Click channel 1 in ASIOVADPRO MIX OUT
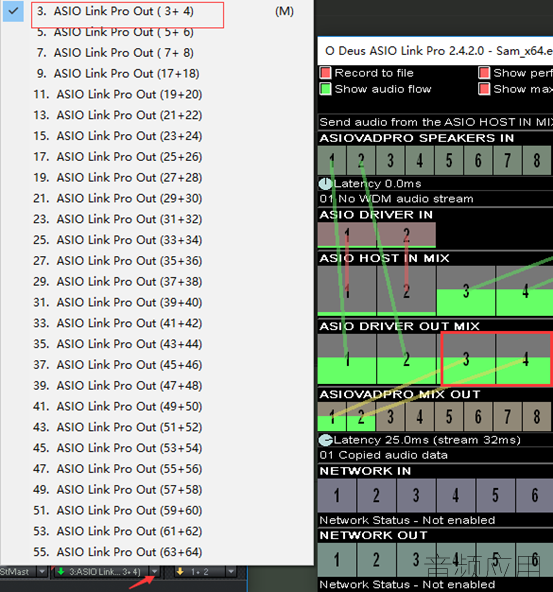This screenshot has width=553, height=592. click(332, 417)
